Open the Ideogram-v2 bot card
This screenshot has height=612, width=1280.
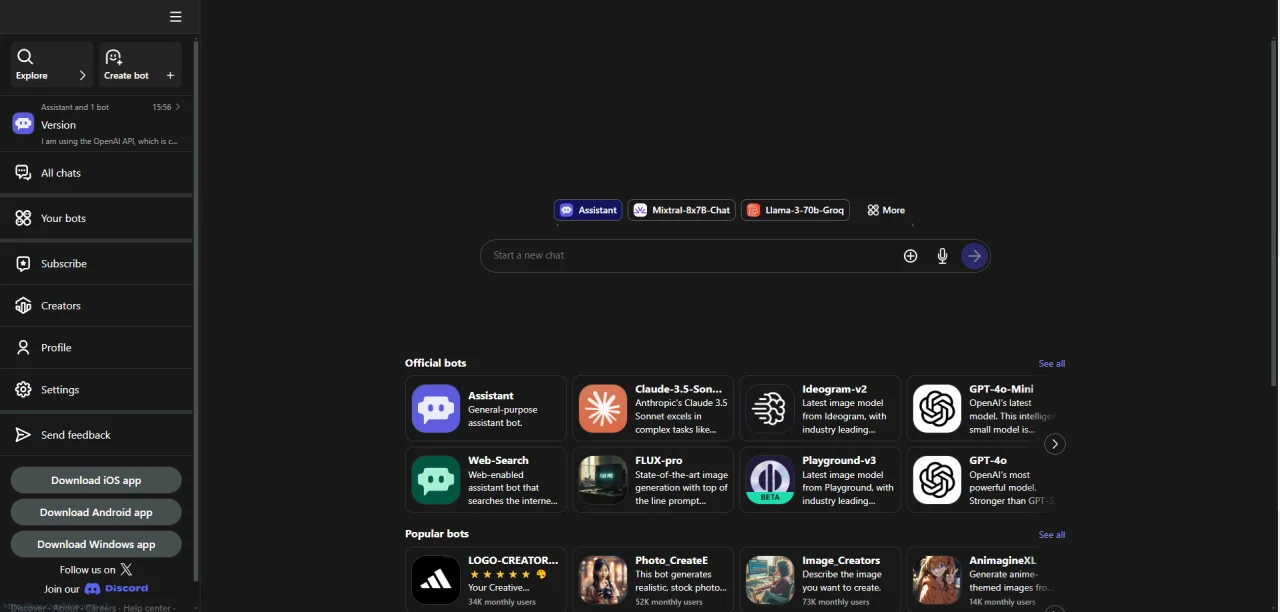tap(820, 408)
